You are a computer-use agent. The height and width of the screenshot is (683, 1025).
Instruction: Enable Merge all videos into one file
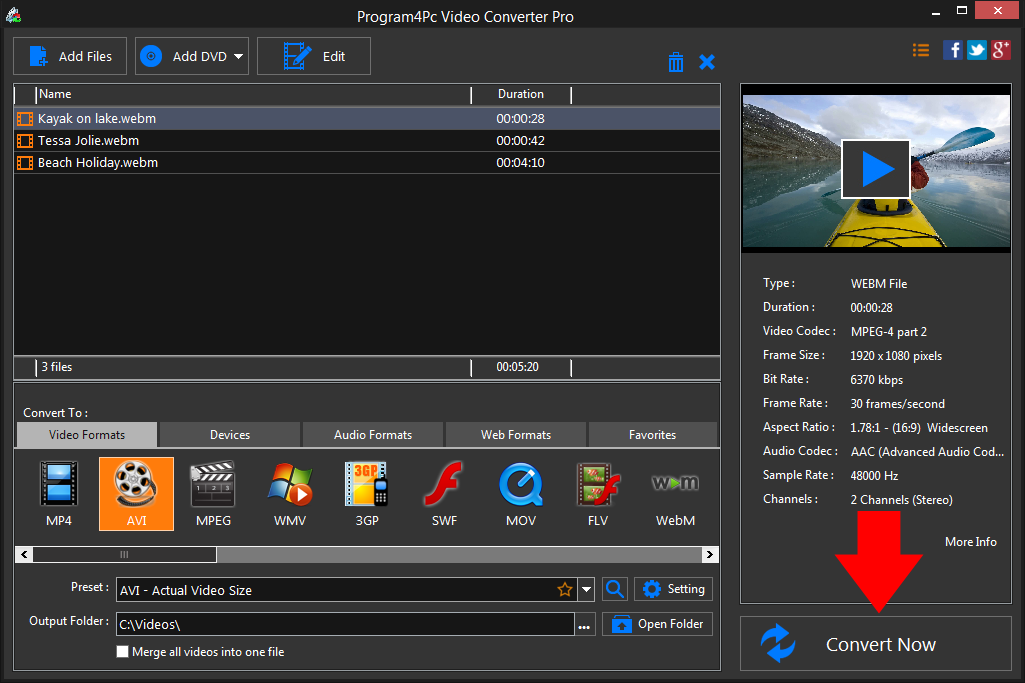click(x=122, y=651)
